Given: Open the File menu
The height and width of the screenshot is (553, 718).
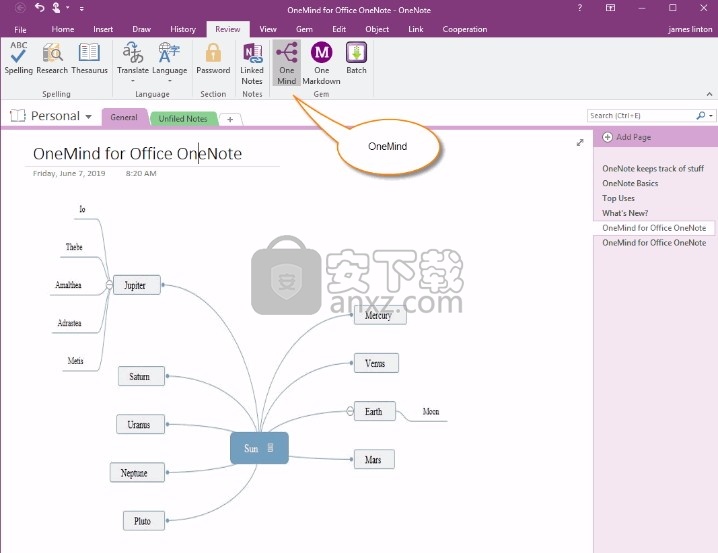Looking at the screenshot, I should [20, 29].
